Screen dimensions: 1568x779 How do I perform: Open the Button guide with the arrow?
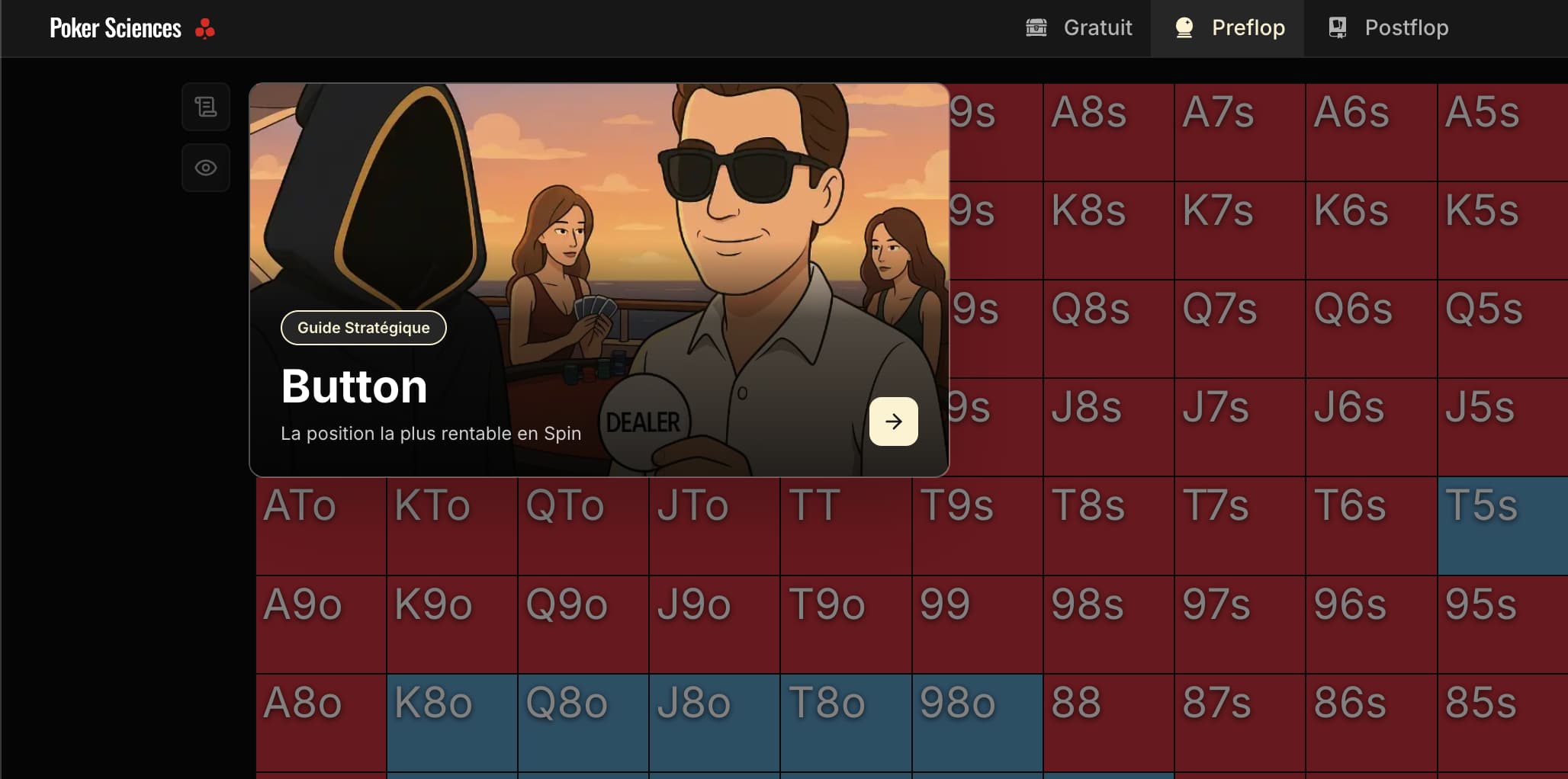(893, 422)
